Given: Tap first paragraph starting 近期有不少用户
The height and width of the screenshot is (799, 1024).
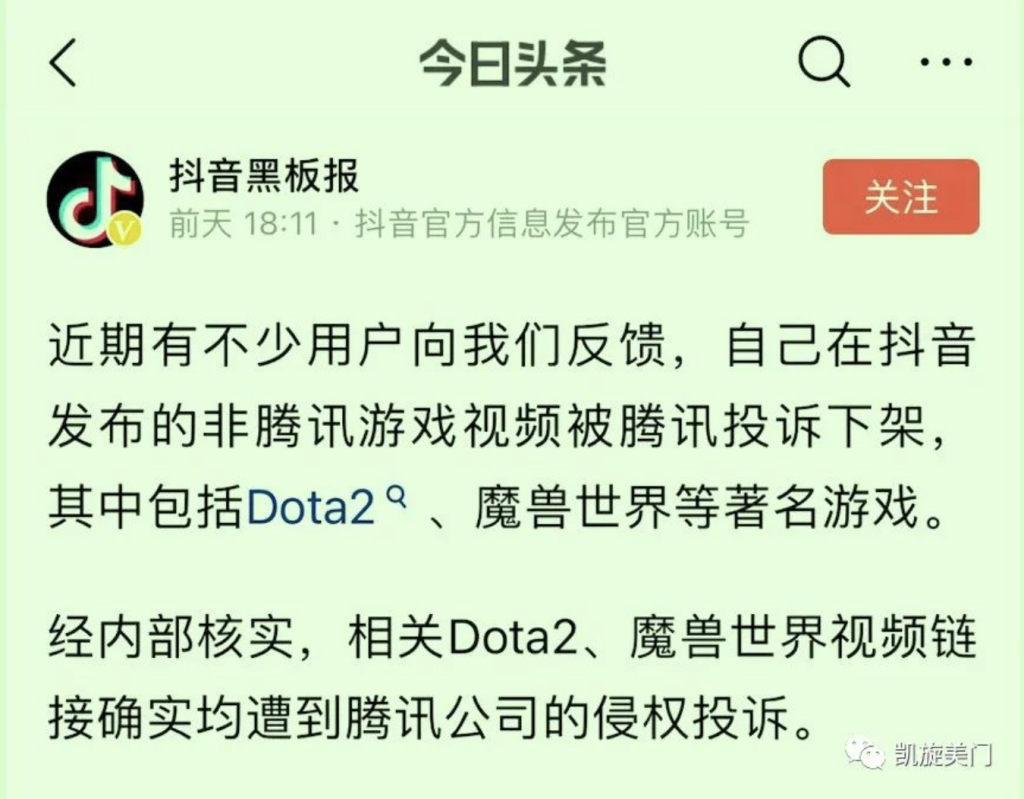Looking at the screenshot, I should pyautogui.click(x=512, y=427).
